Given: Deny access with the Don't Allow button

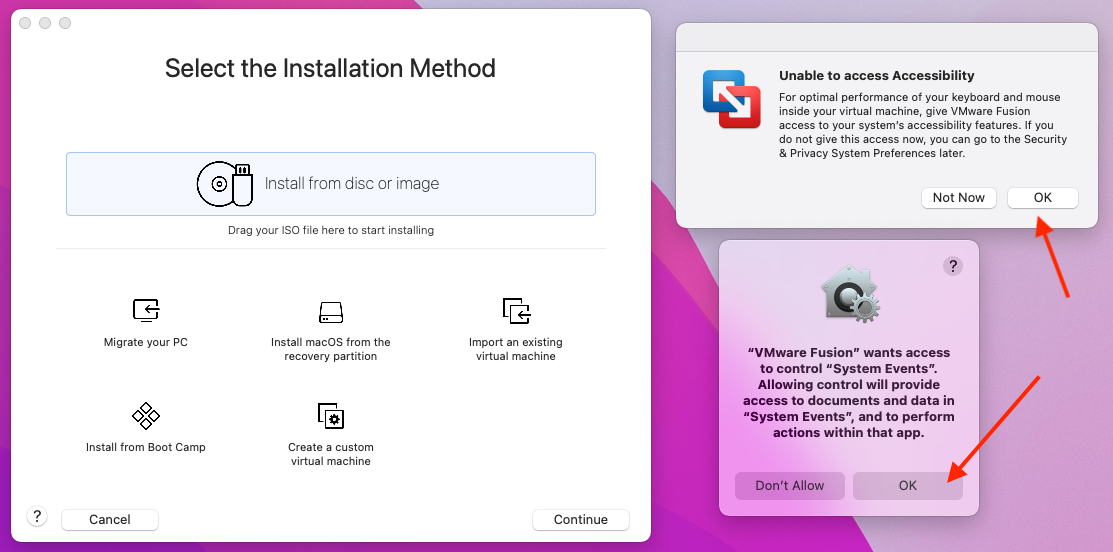Looking at the screenshot, I should click(x=789, y=486).
